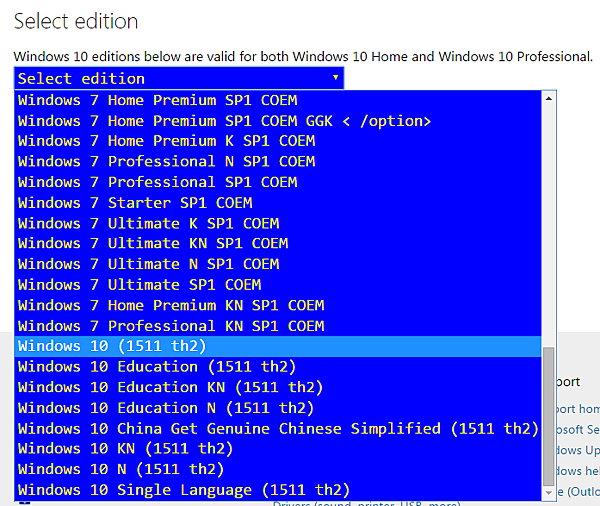Pick Windows 7 Professional N SP1 COEM
Image resolution: width=600 pixels, height=506 pixels.
(x=278, y=162)
